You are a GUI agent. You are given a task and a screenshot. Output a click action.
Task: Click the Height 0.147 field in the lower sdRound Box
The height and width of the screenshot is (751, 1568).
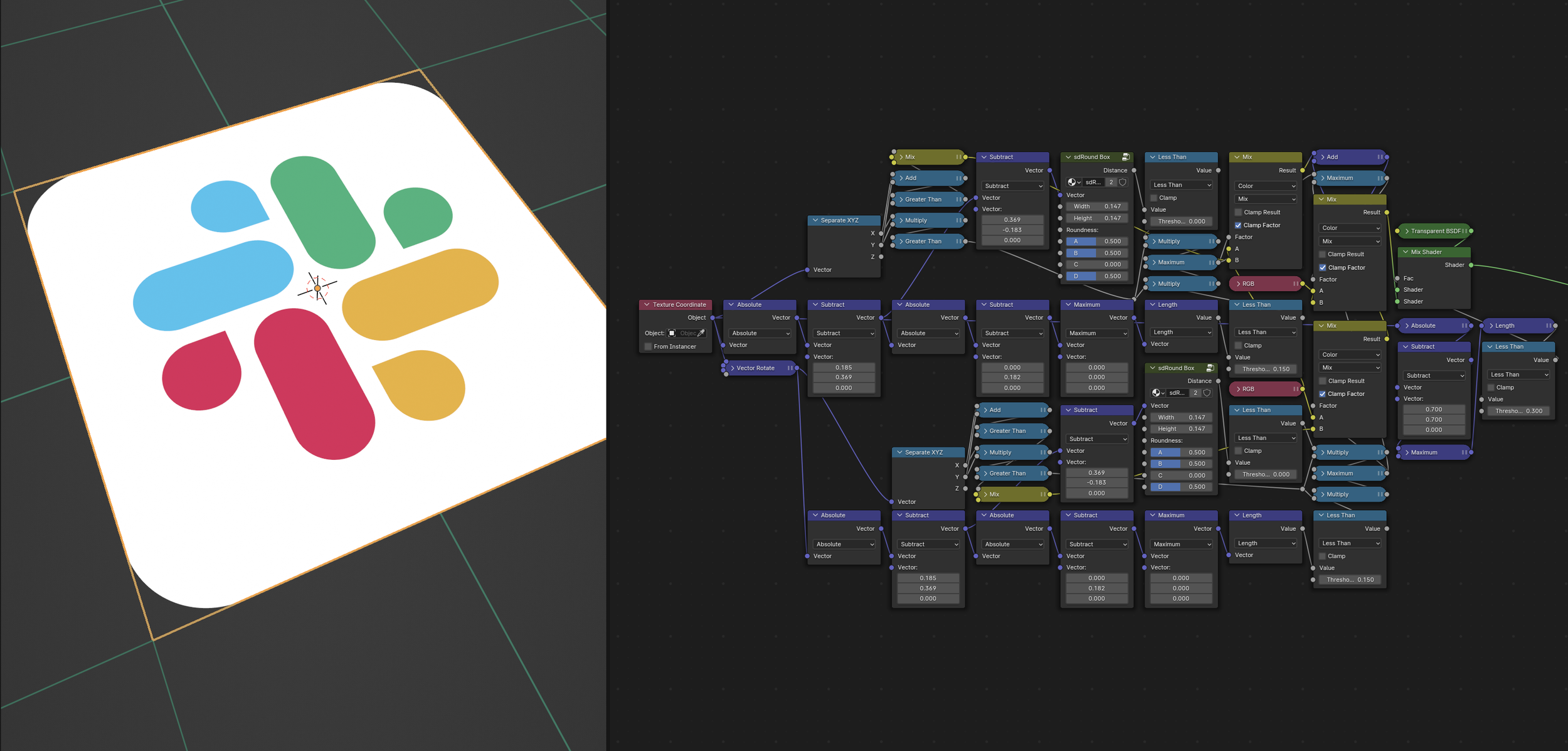pyautogui.click(x=1182, y=429)
